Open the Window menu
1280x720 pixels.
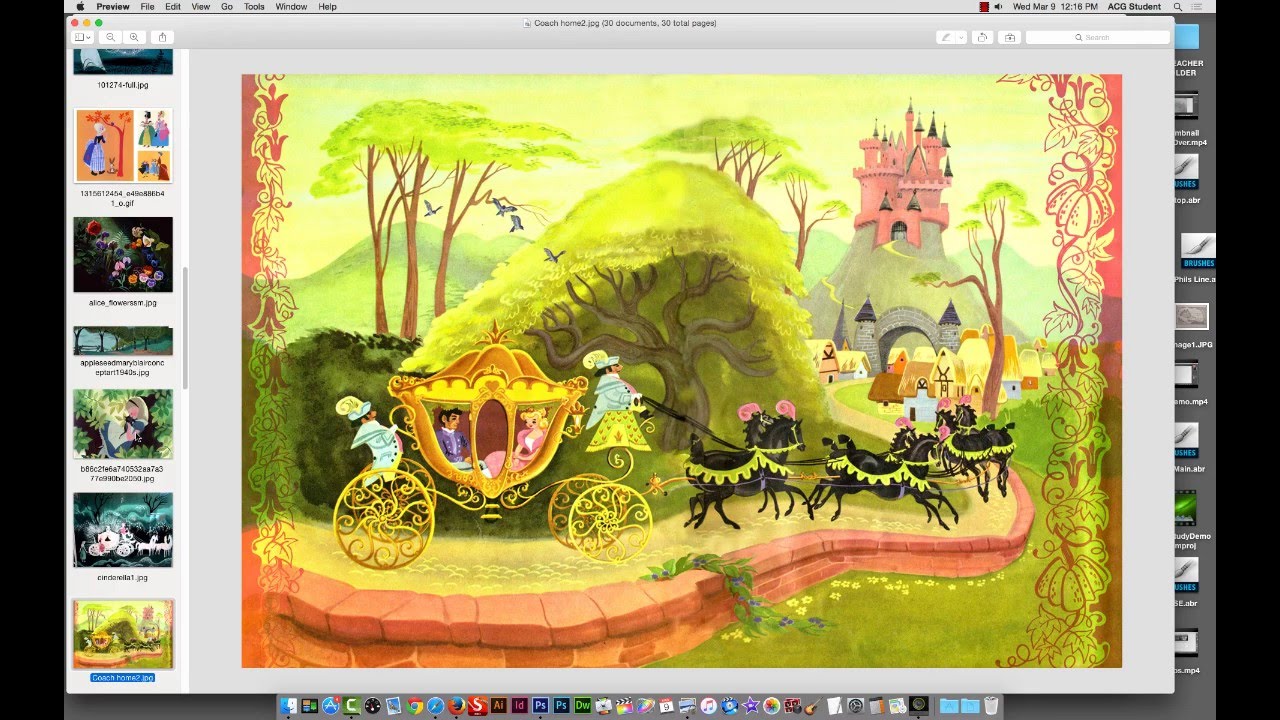click(291, 7)
